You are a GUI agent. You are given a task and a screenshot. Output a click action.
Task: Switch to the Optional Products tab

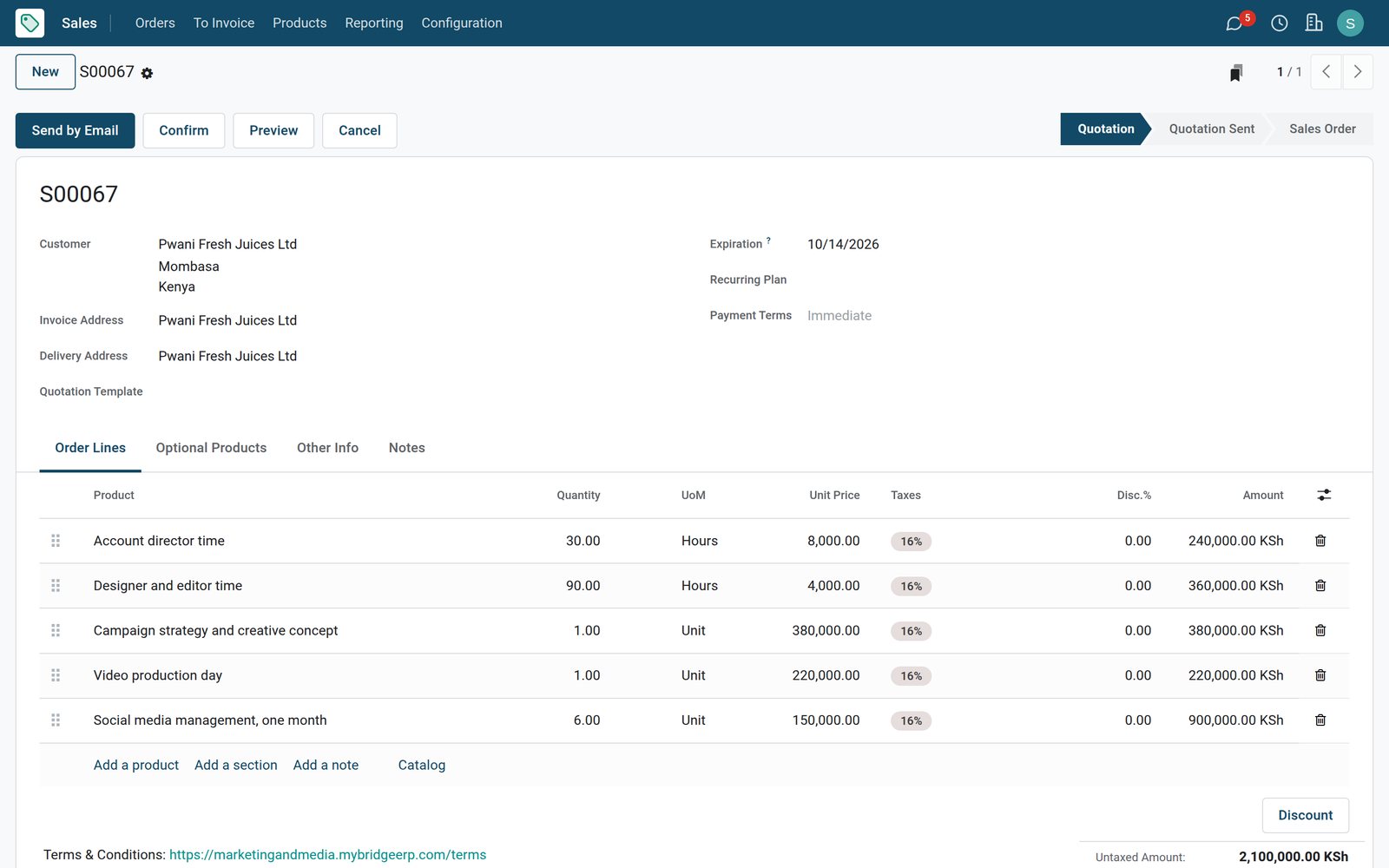(x=211, y=448)
